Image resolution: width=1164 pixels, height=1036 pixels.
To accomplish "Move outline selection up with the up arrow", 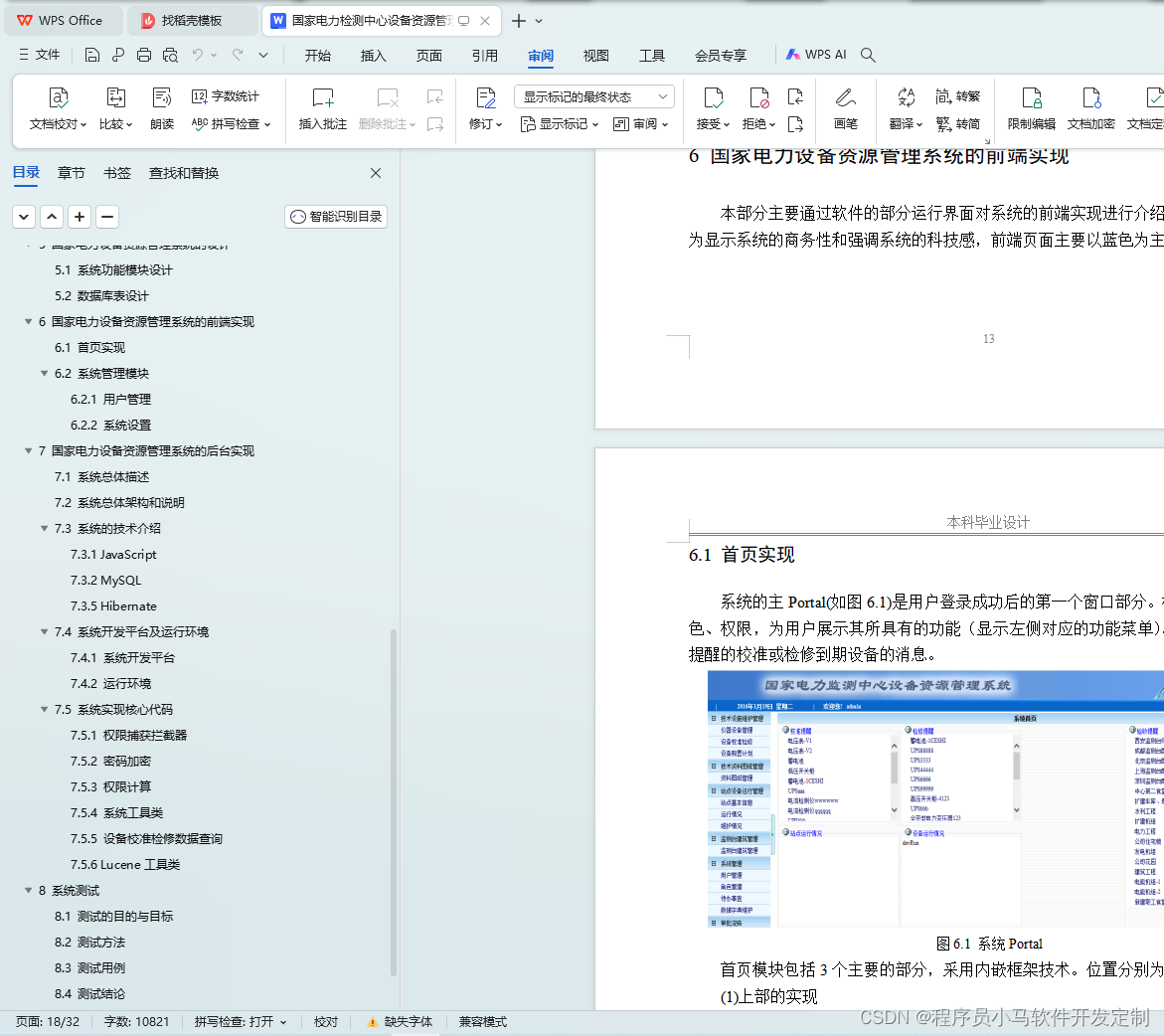I will [x=52, y=217].
